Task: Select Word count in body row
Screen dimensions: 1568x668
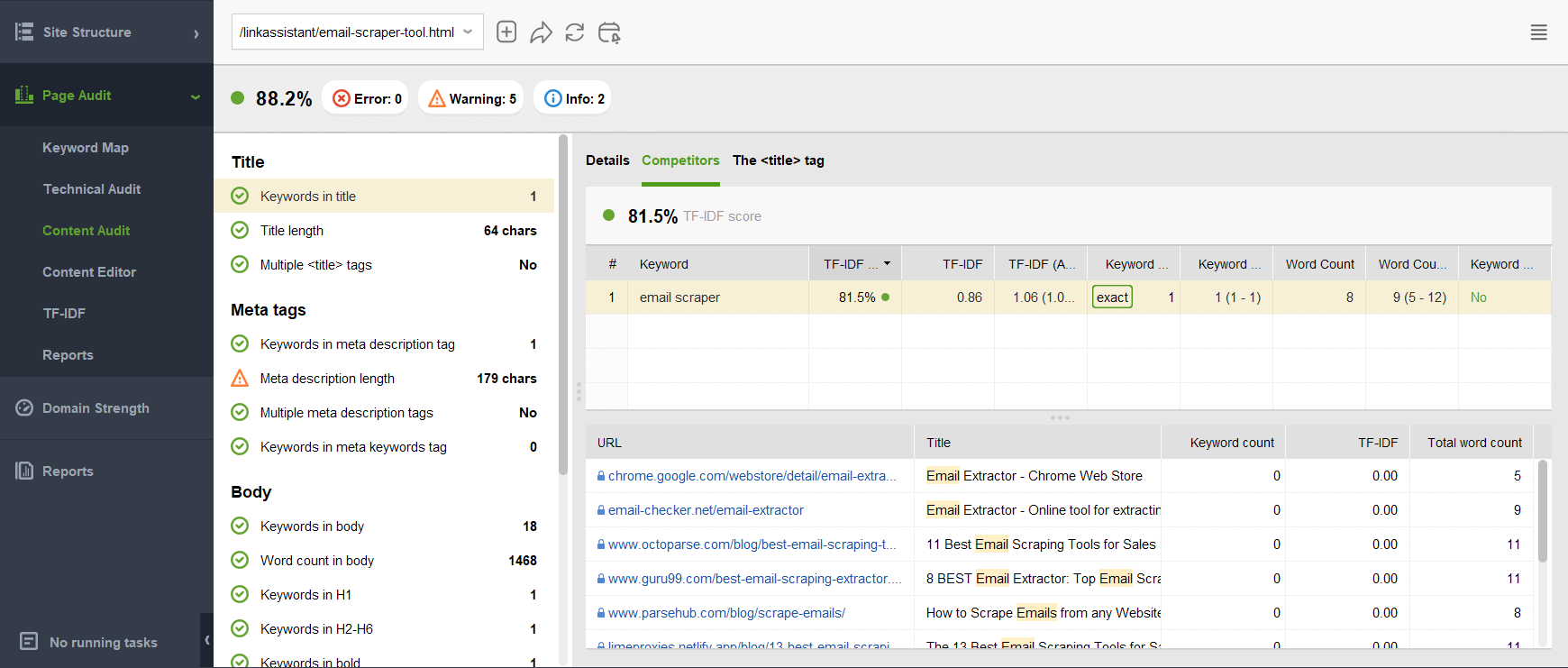Action: (384, 560)
